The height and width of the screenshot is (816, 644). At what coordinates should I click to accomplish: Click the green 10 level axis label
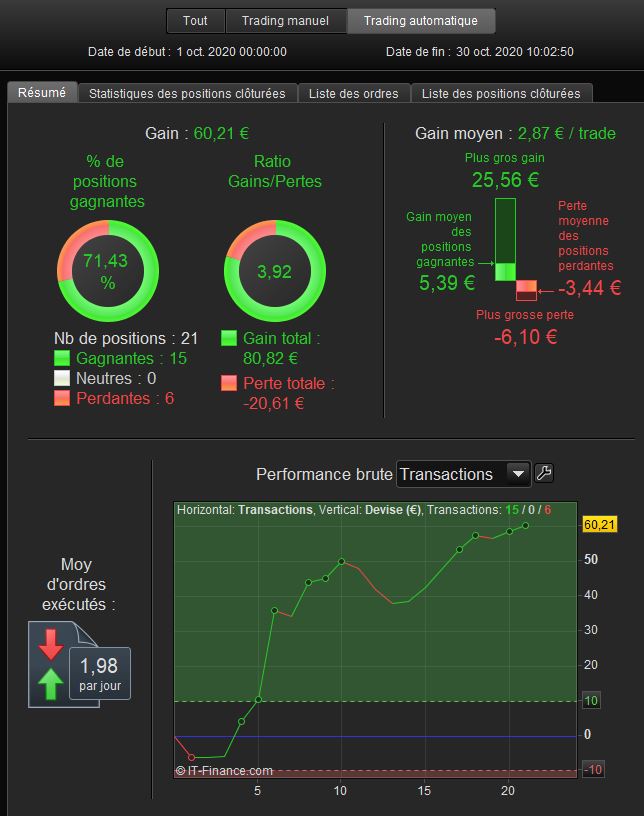point(591,700)
